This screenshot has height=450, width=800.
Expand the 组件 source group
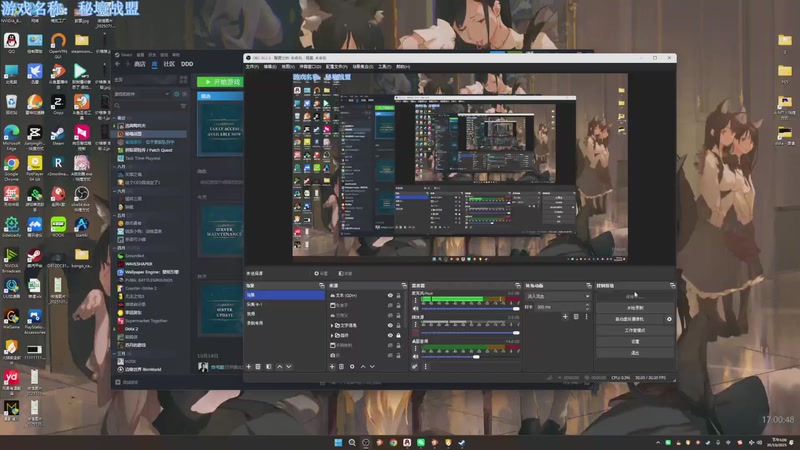point(332,335)
